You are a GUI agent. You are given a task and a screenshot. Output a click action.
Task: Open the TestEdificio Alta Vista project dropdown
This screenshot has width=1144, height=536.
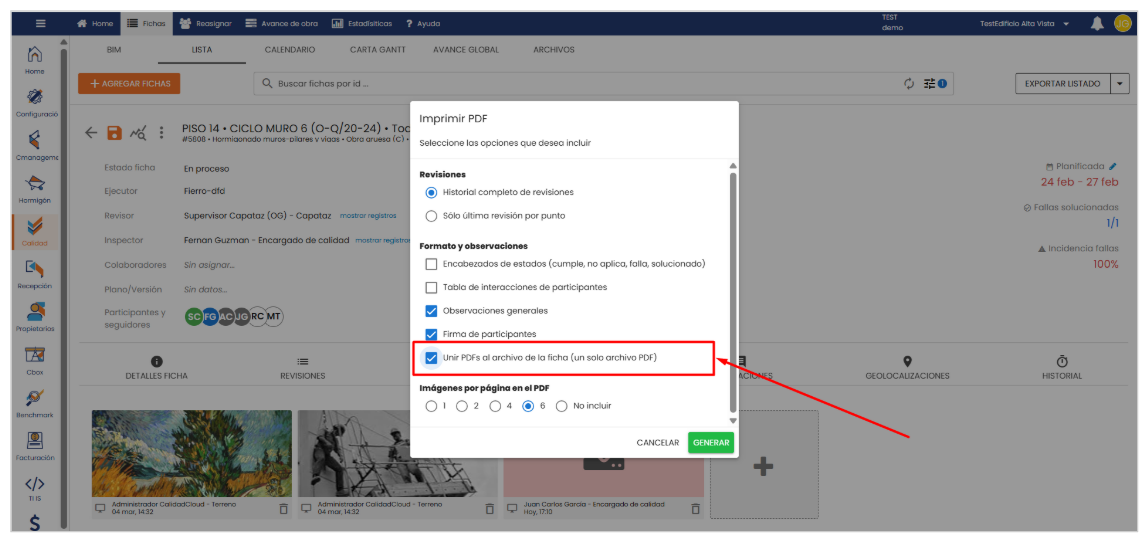tap(1024, 24)
